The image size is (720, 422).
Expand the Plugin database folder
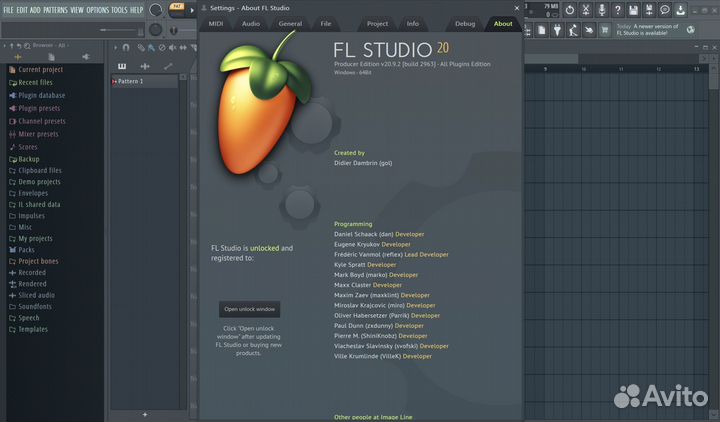[37, 96]
